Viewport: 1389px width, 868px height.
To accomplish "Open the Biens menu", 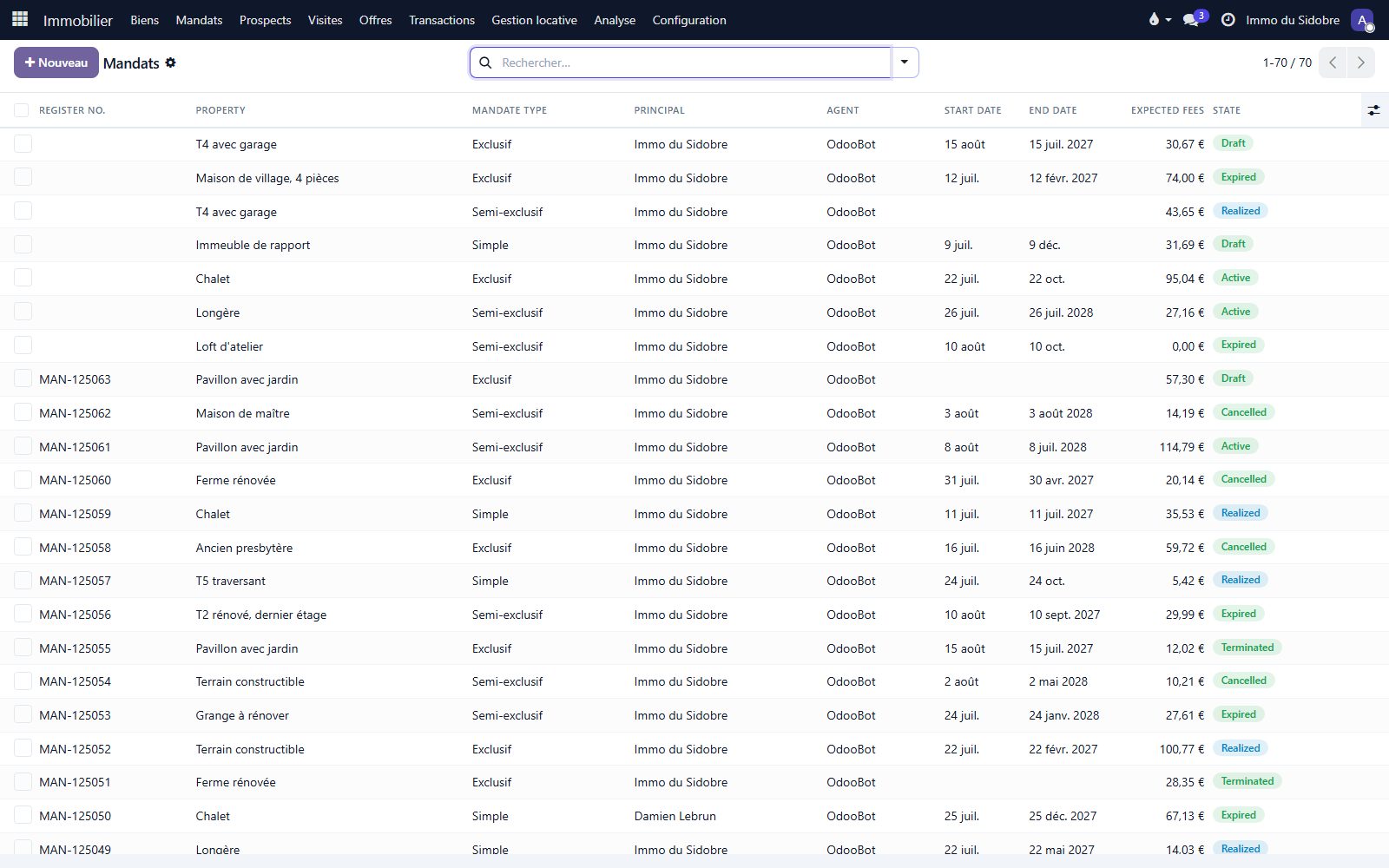I will (x=144, y=20).
